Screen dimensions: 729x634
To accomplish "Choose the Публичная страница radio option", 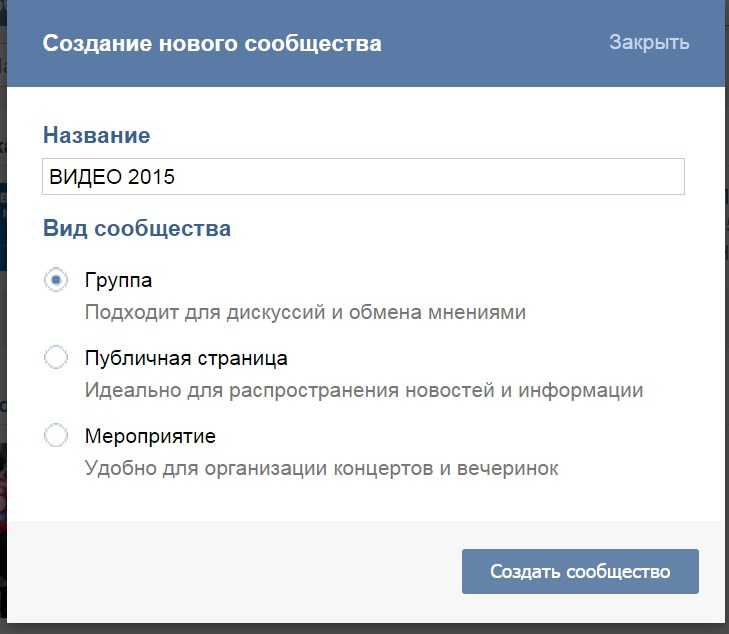I will [56, 357].
